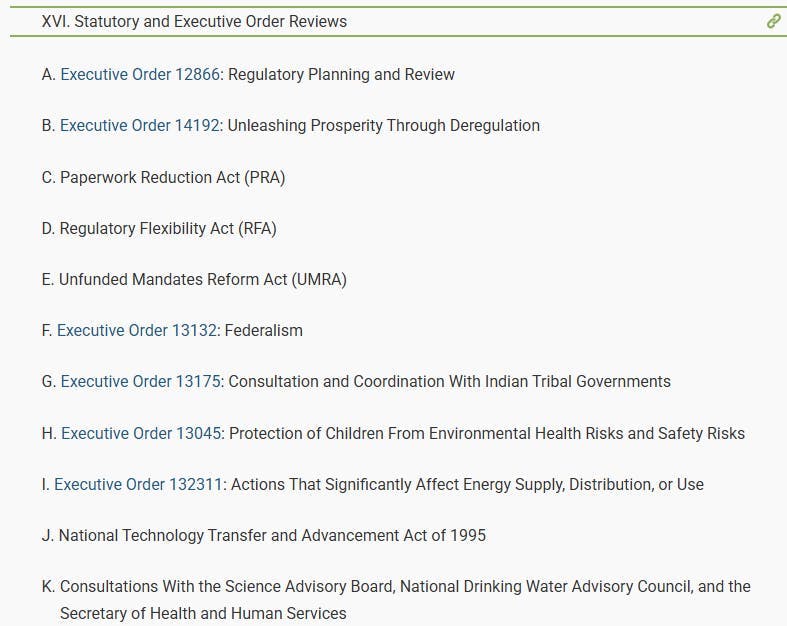The width and height of the screenshot is (787, 626).
Task: Click 'Actions That Significantly Affect Energy Supply' text
Action: tap(396, 484)
